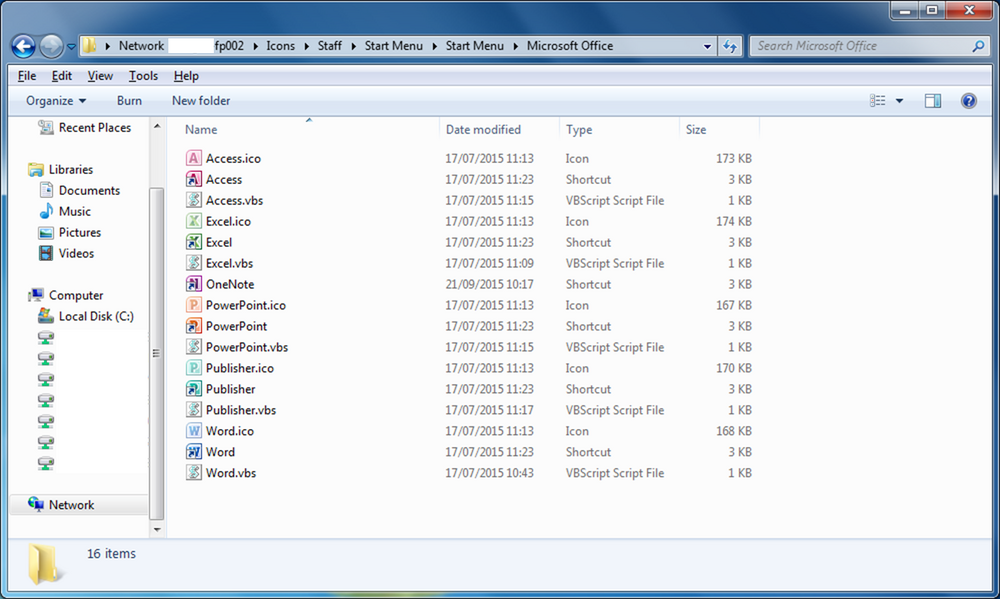
Task: Select Computer in navigation pane
Action: tap(76, 295)
